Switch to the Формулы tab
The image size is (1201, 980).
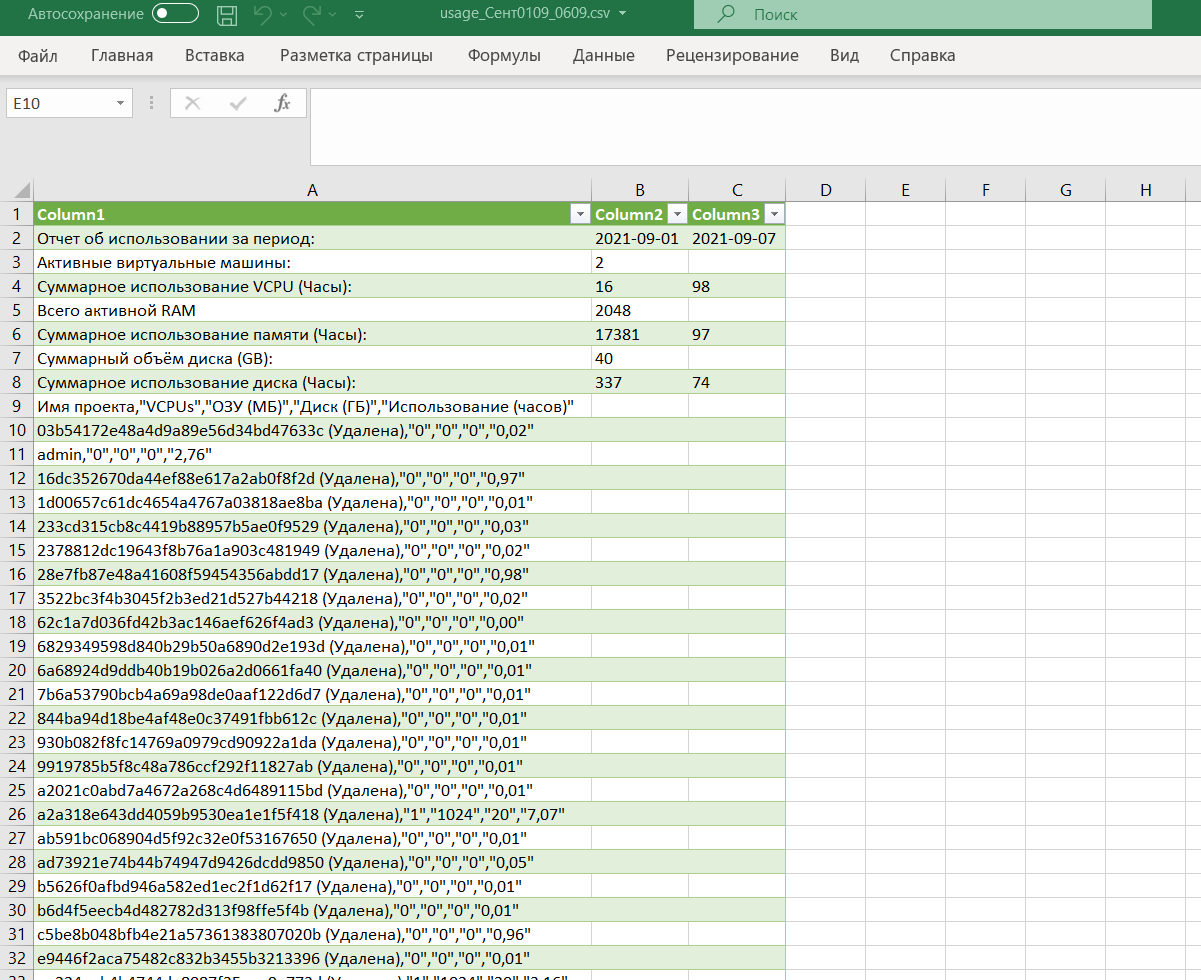point(504,56)
